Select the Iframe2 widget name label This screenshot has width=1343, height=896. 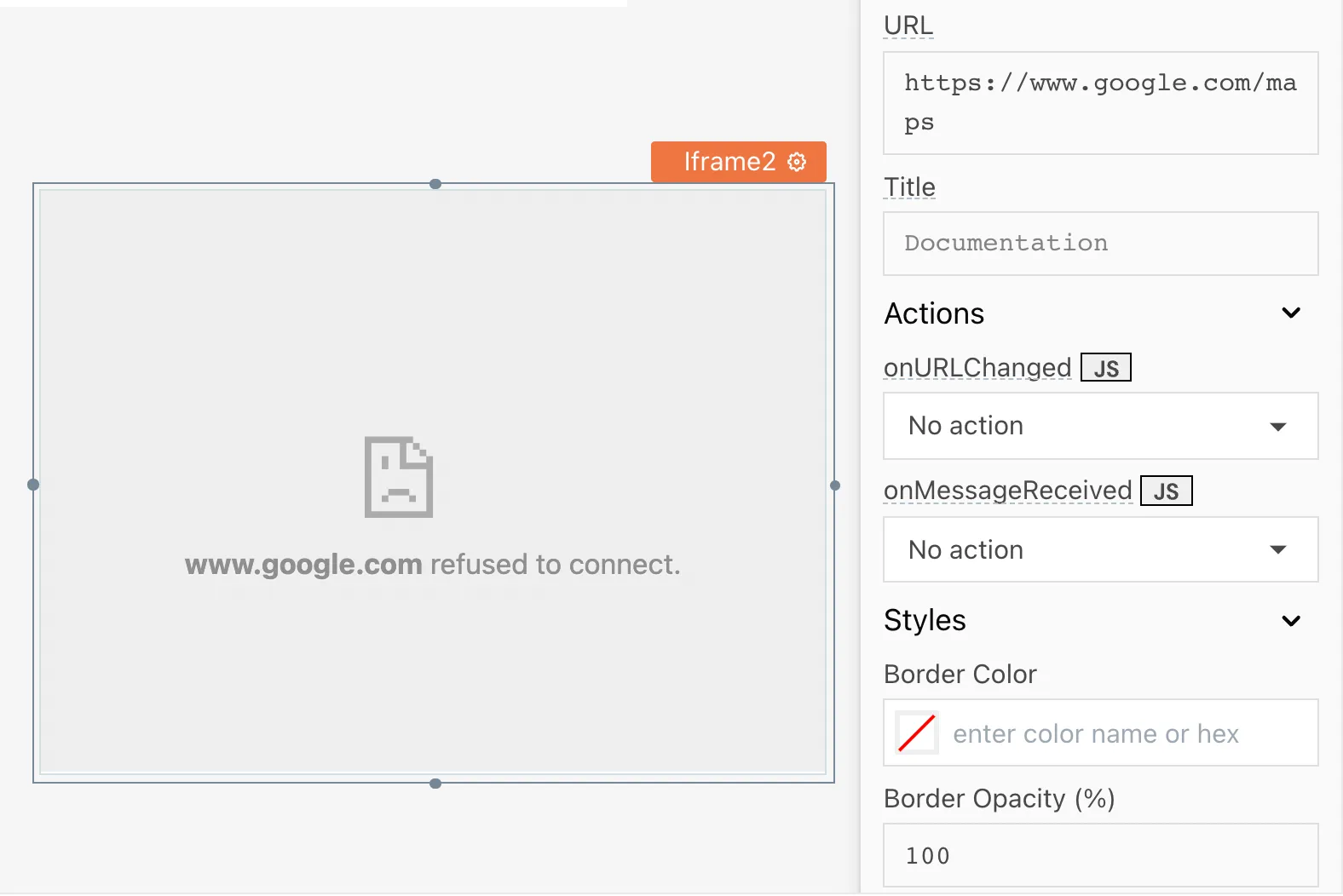[729, 162]
